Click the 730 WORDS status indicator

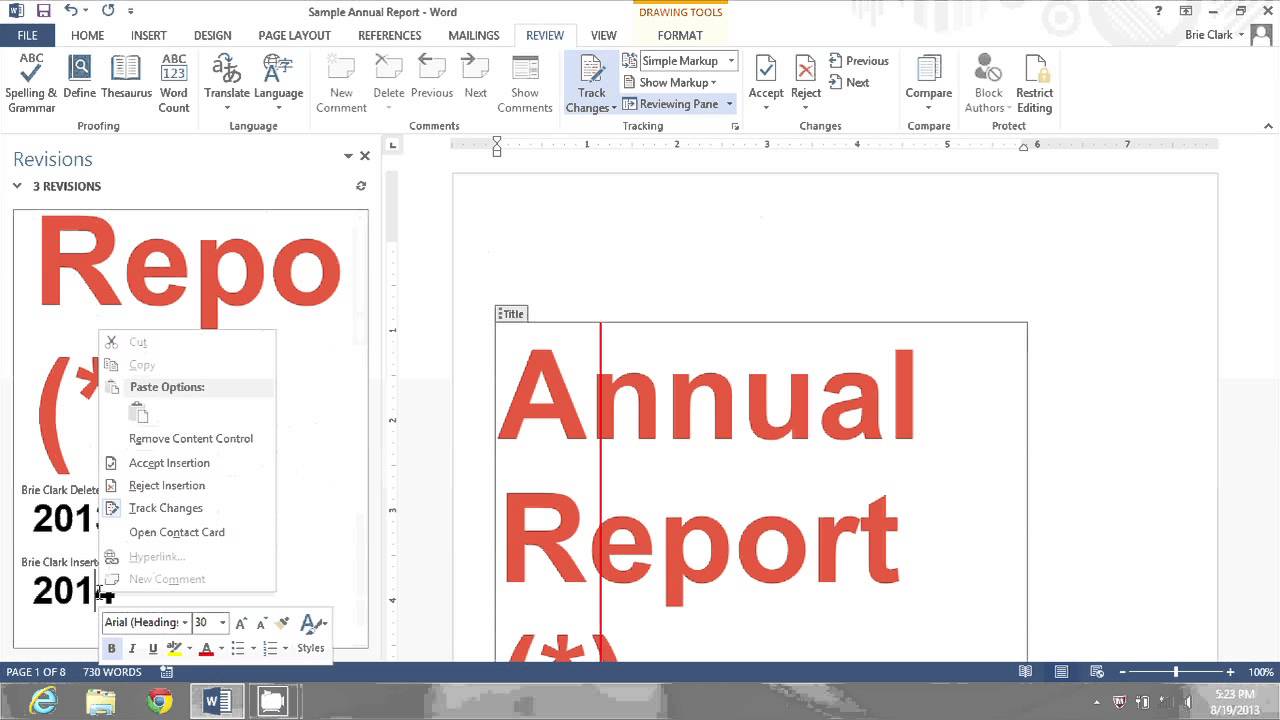point(112,672)
